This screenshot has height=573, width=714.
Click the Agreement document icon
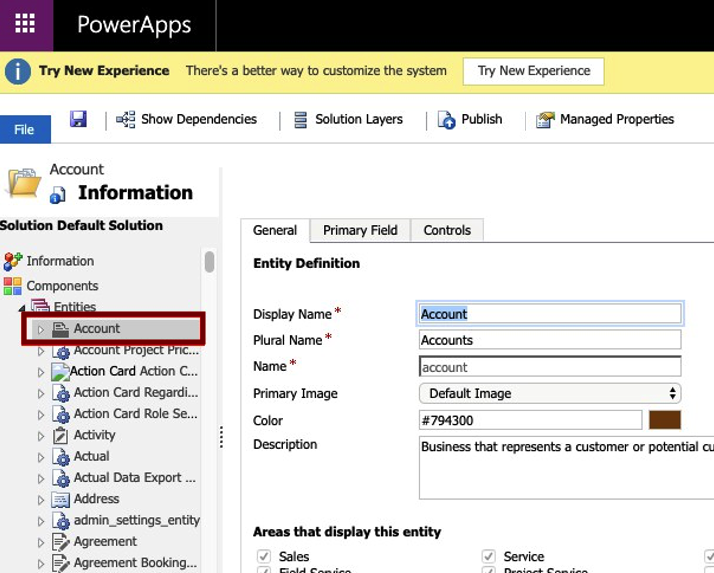[x=61, y=542]
